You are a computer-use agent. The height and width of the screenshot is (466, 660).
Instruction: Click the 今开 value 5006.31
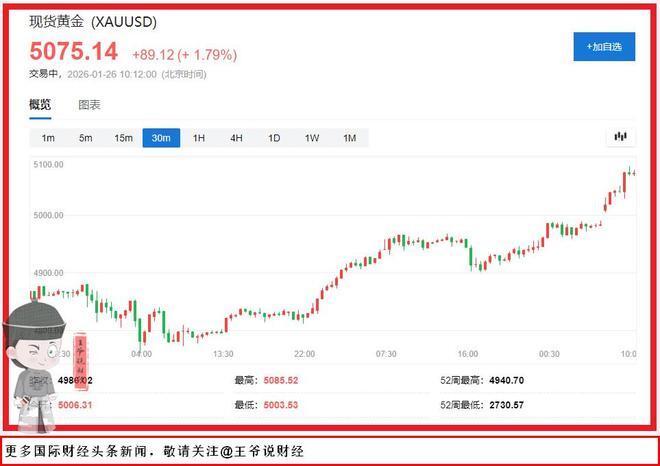tap(75, 405)
